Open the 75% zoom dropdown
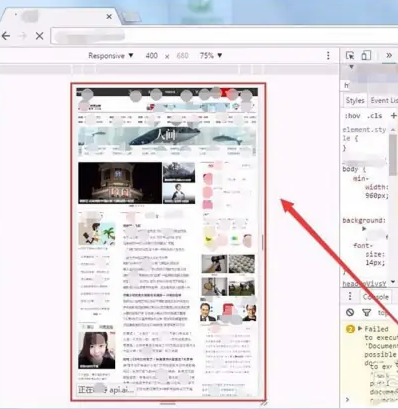398x409 pixels. (211, 56)
